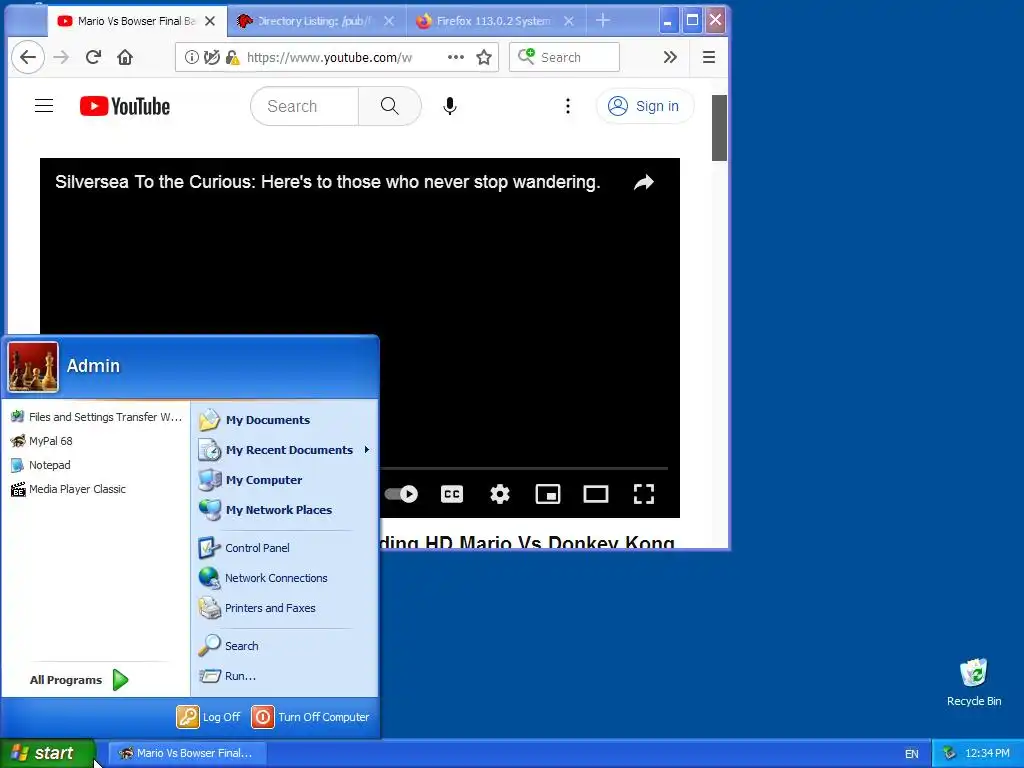Click YouTube search magnifier button
The width and height of the screenshot is (1024, 768).
click(x=390, y=106)
